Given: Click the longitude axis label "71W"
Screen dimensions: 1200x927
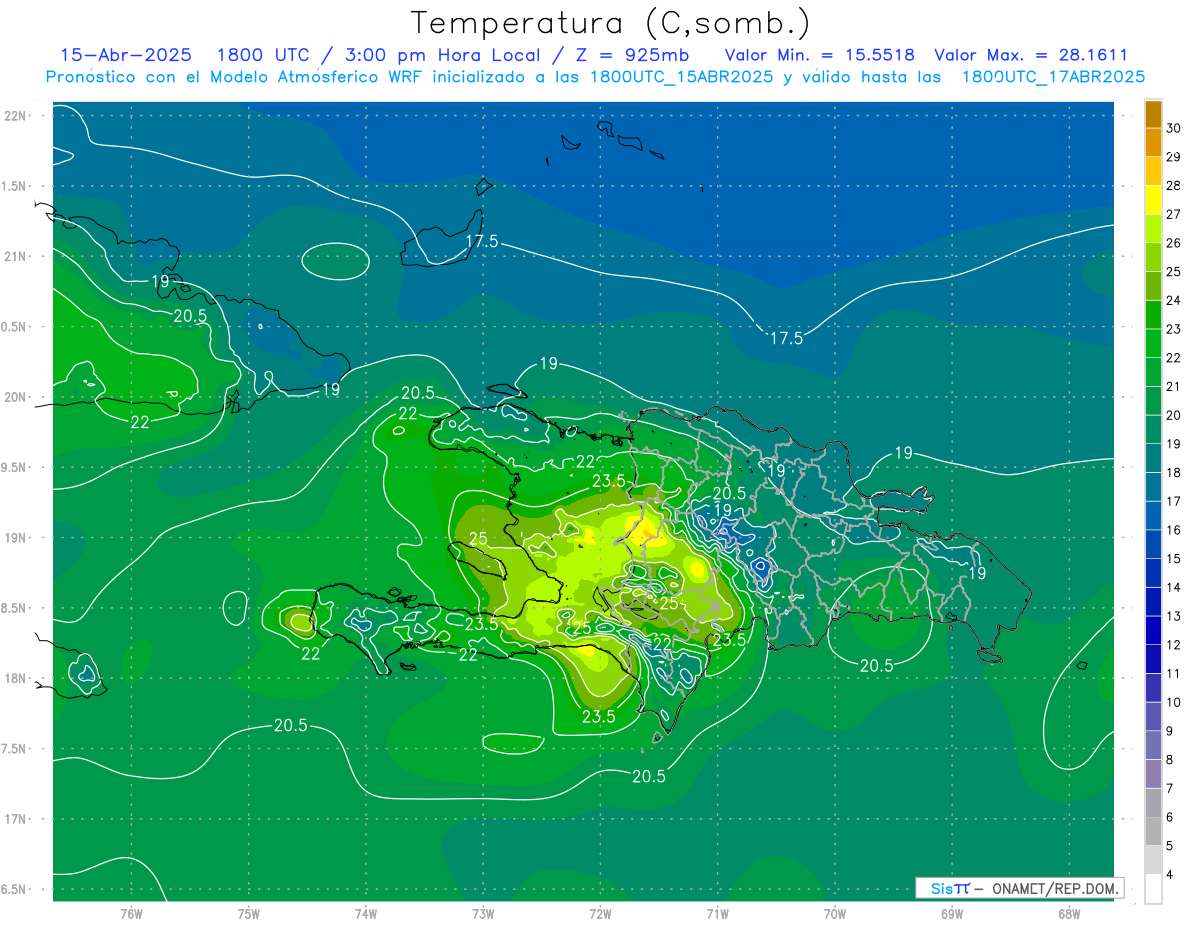Looking at the screenshot, I should [x=717, y=914].
